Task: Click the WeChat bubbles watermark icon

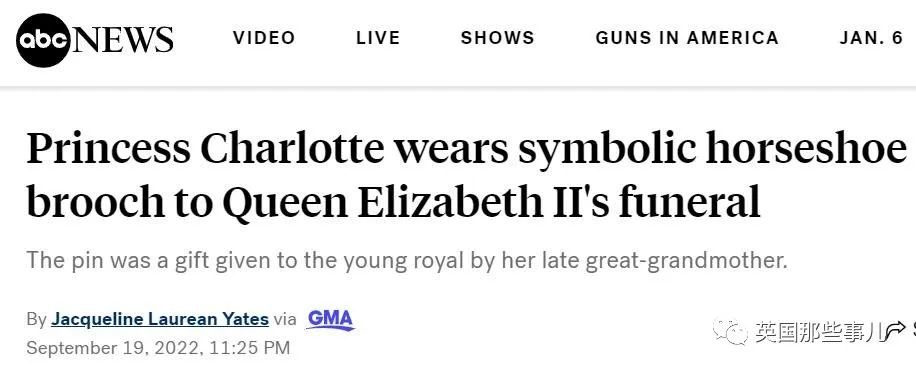Action: (730, 331)
